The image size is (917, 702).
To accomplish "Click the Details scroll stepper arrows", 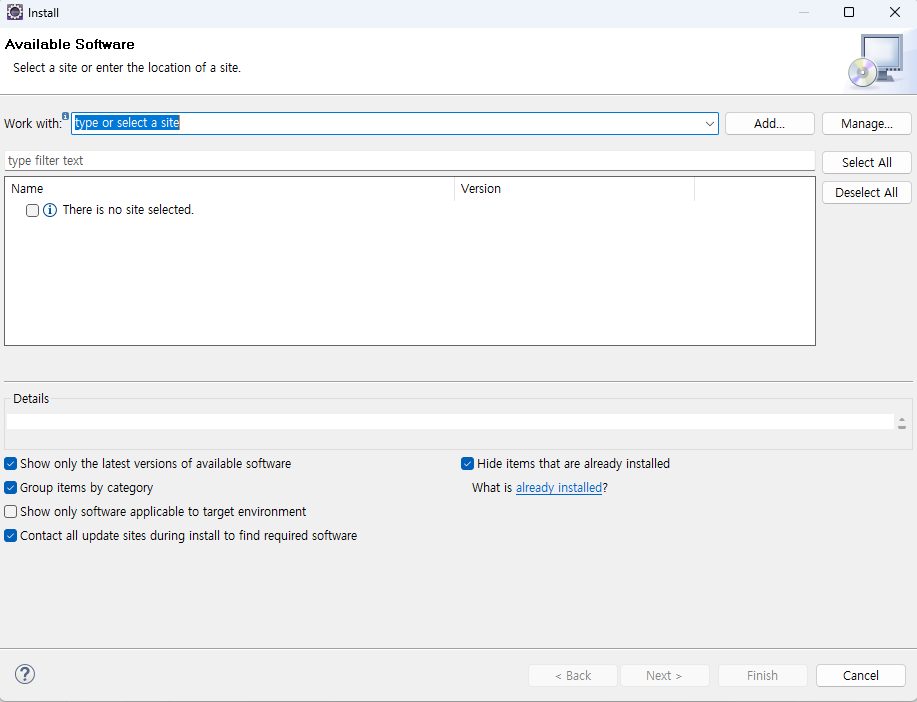I will [902, 424].
